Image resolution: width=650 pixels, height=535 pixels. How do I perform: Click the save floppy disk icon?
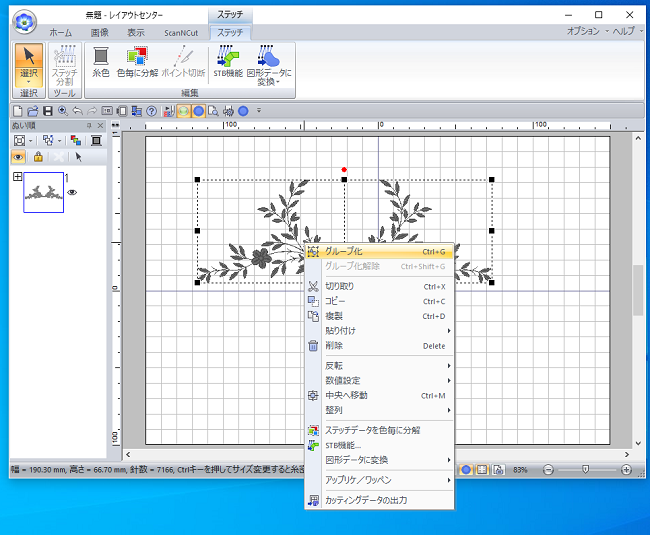coord(48,110)
